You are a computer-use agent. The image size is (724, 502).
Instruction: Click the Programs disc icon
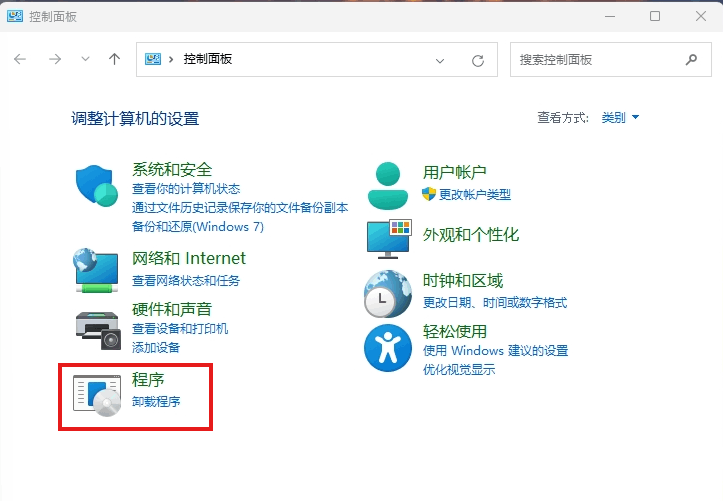pos(97,395)
